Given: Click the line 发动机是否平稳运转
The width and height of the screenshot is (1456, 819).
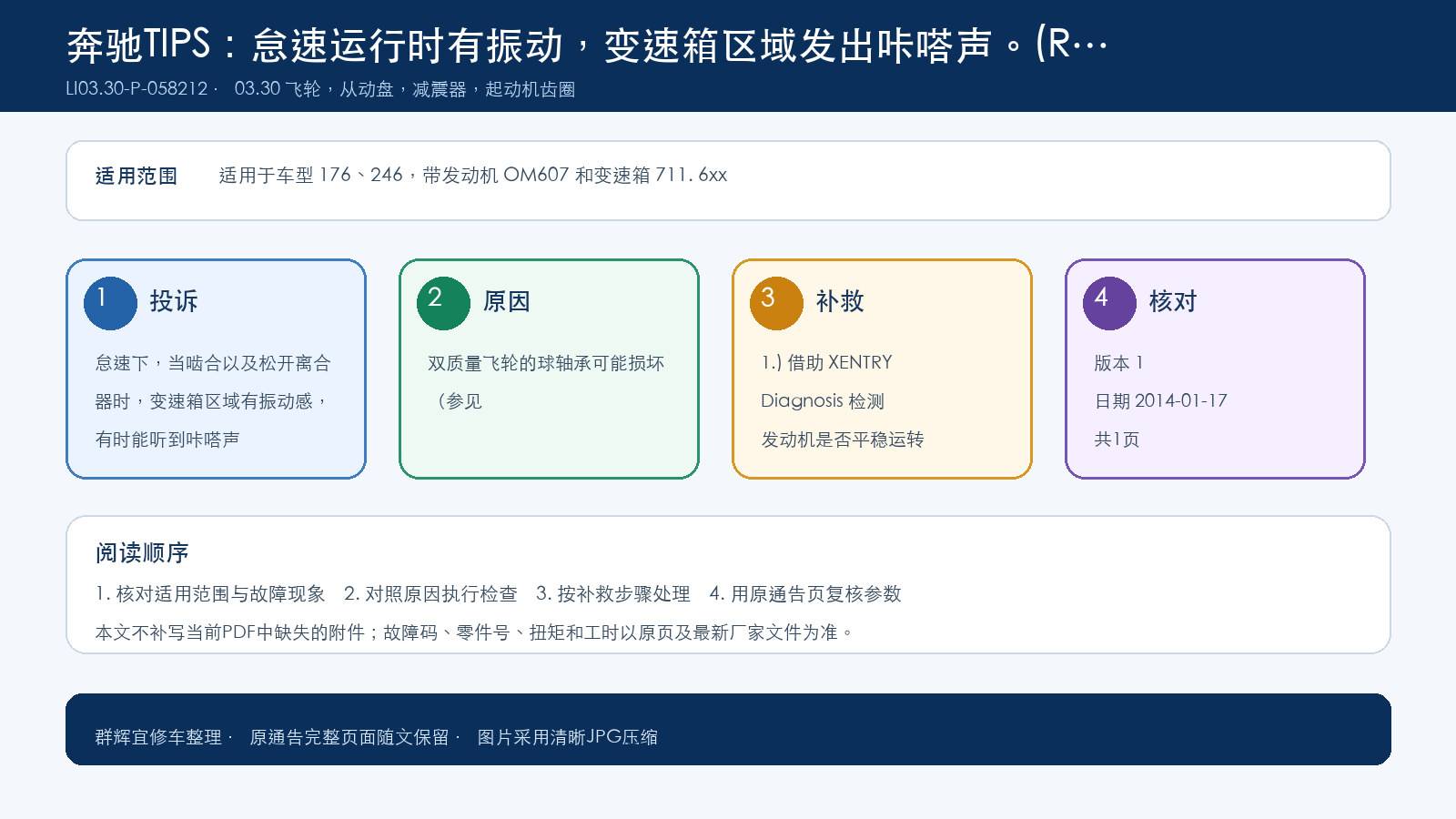Looking at the screenshot, I should coord(843,440).
